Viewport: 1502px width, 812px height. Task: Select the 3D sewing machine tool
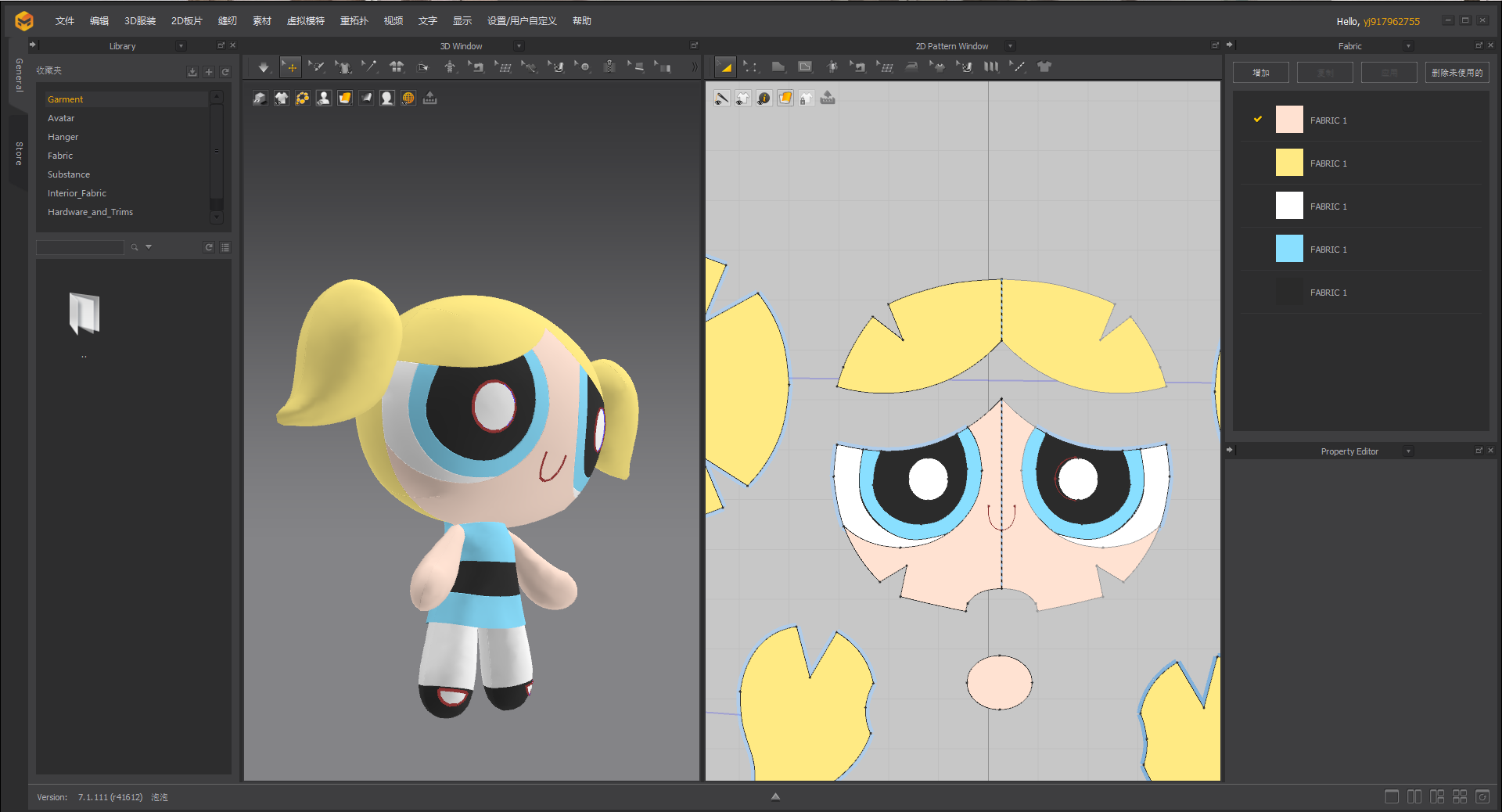[x=476, y=67]
